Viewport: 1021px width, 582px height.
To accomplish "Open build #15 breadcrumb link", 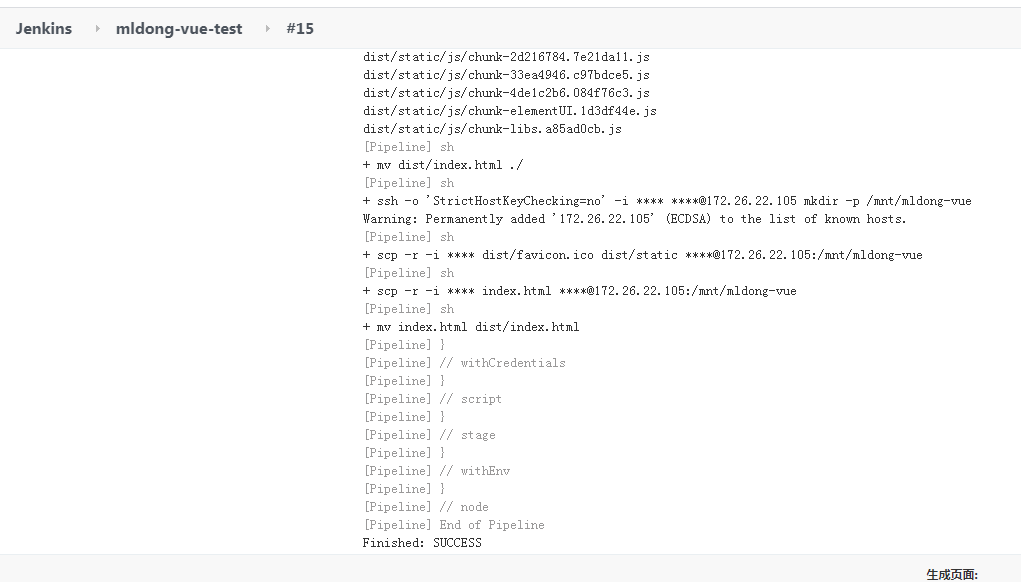I will coord(300,29).
